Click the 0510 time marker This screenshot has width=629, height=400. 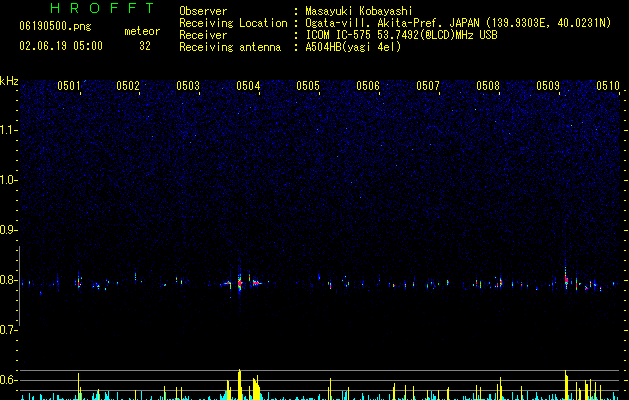608,86
